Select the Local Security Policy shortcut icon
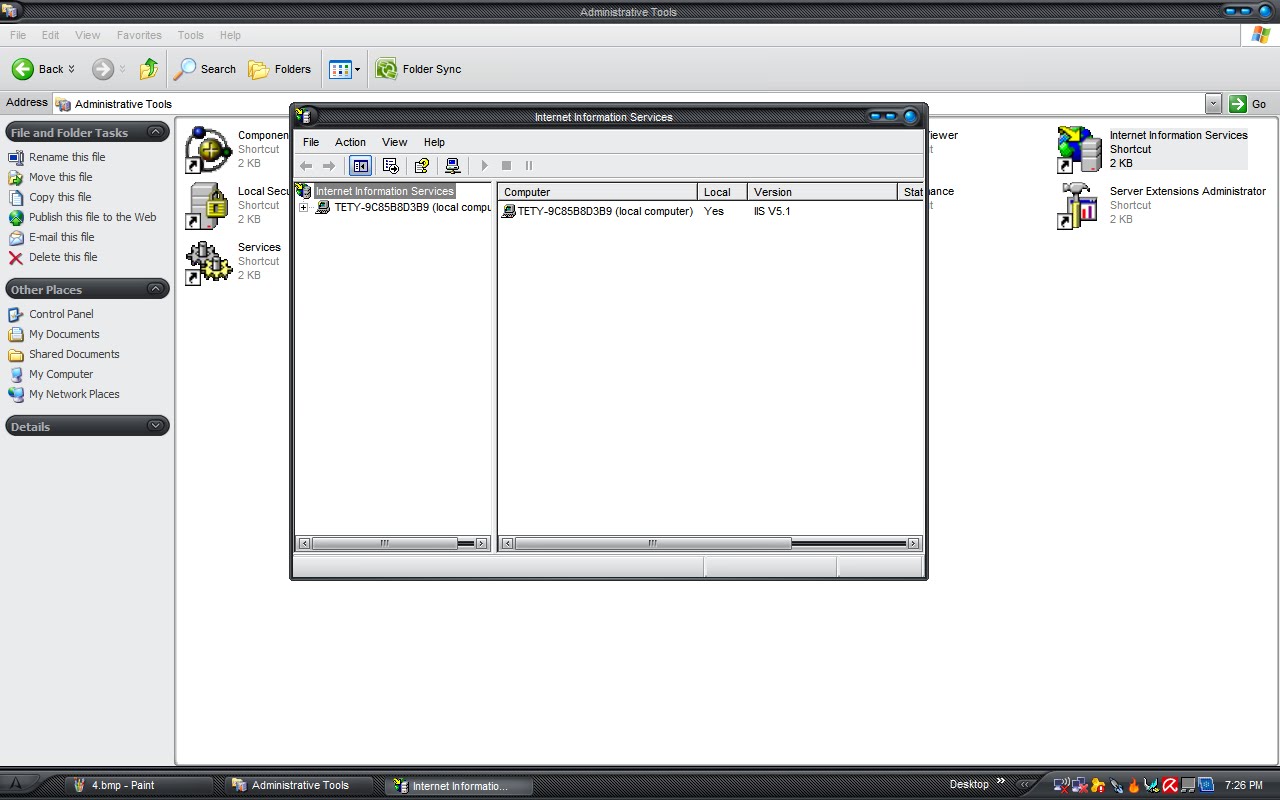1280x800 pixels. 208,206
